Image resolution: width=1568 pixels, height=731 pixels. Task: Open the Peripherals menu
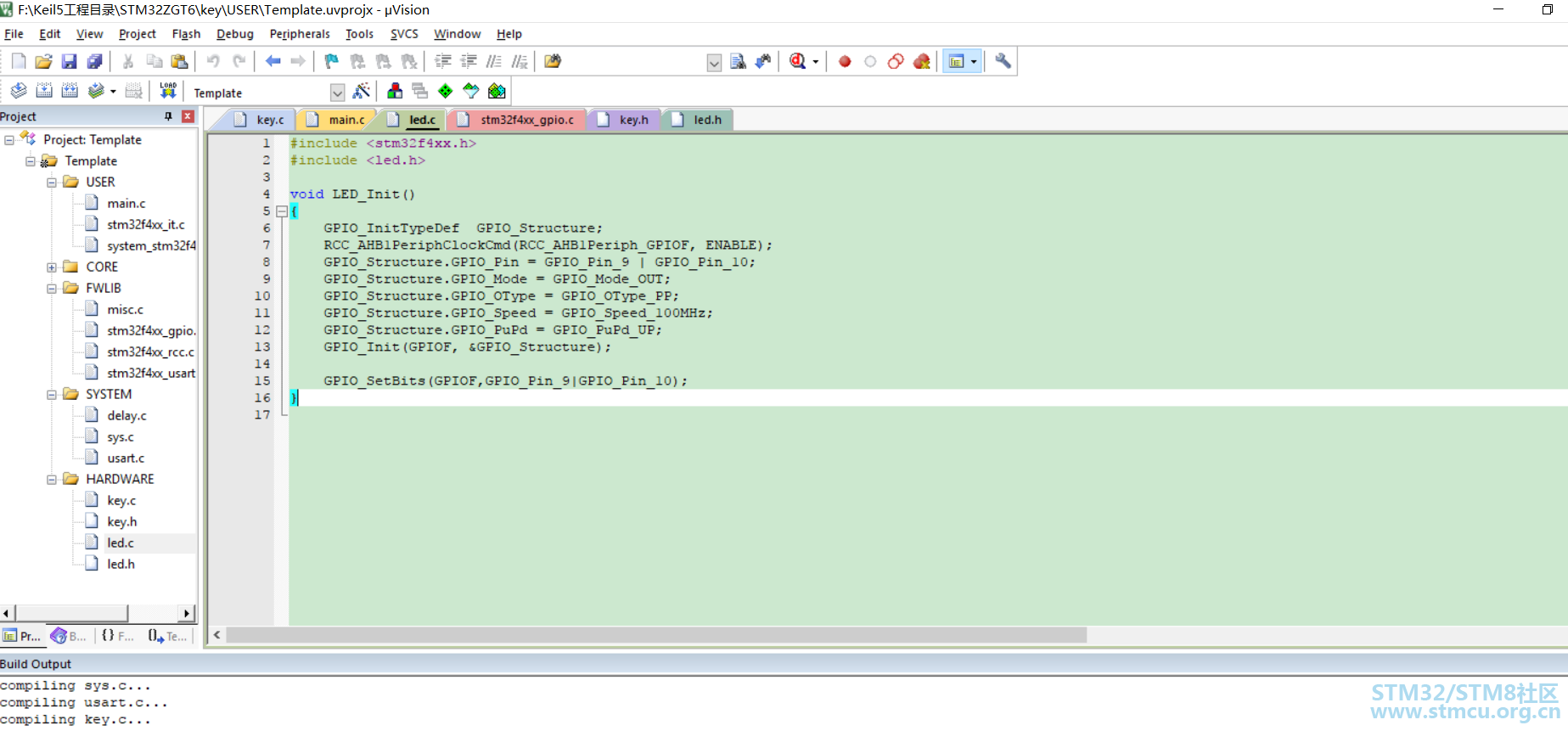tap(300, 34)
